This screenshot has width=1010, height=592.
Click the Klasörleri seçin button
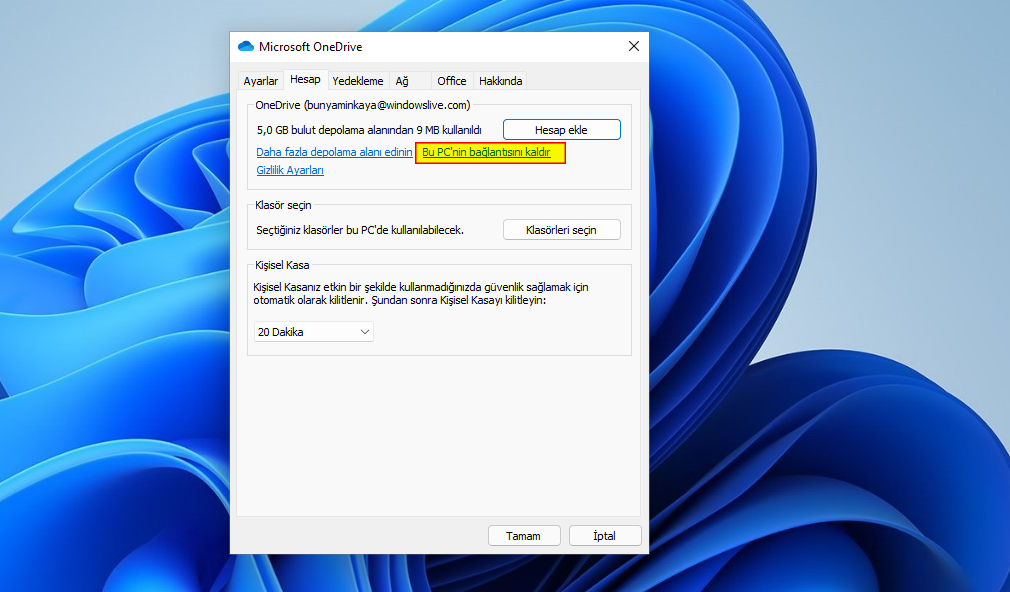561,229
